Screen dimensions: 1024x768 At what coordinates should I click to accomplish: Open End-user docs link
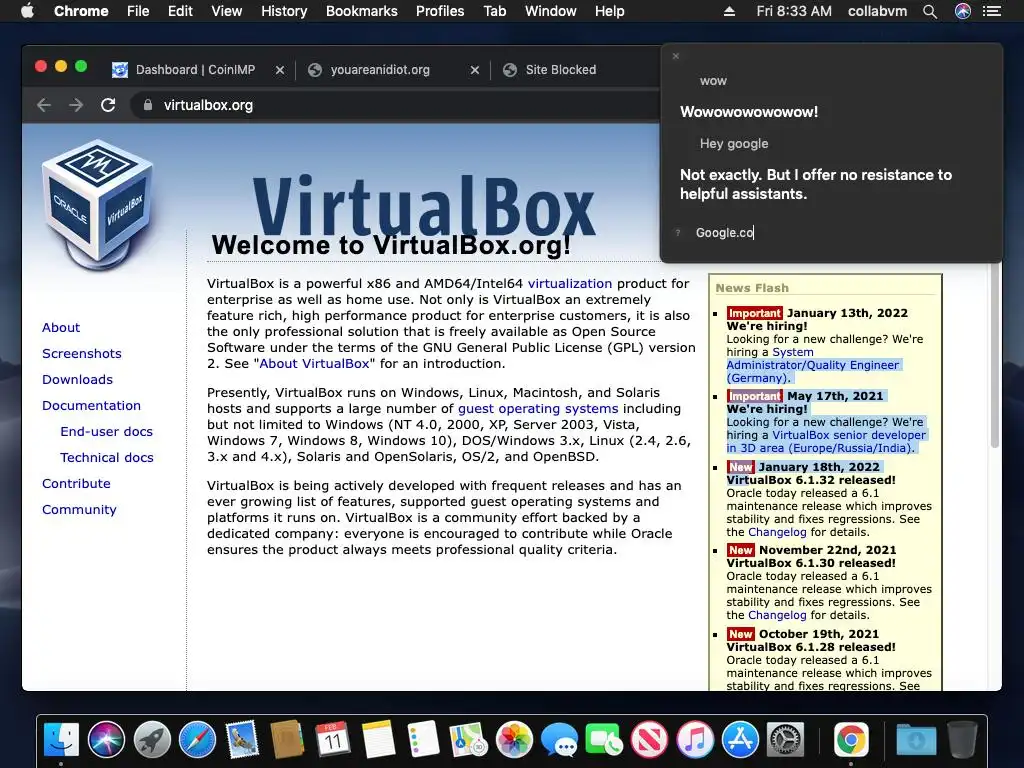(106, 432)
